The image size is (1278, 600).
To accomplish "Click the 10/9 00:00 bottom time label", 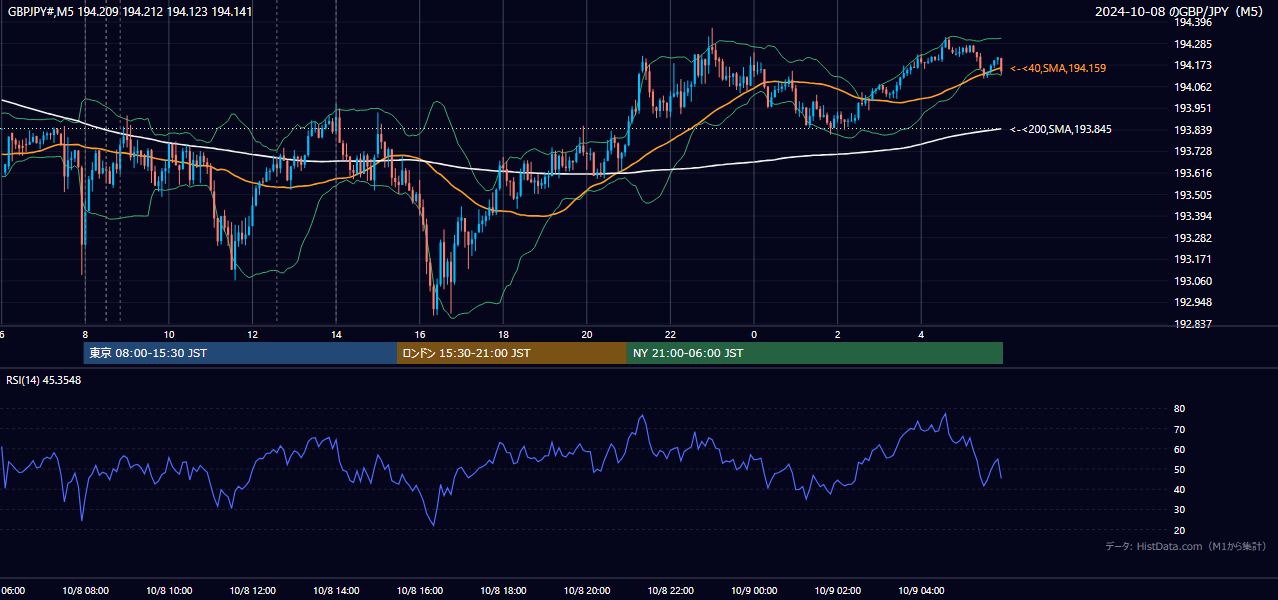I will (x=754, y=591).
